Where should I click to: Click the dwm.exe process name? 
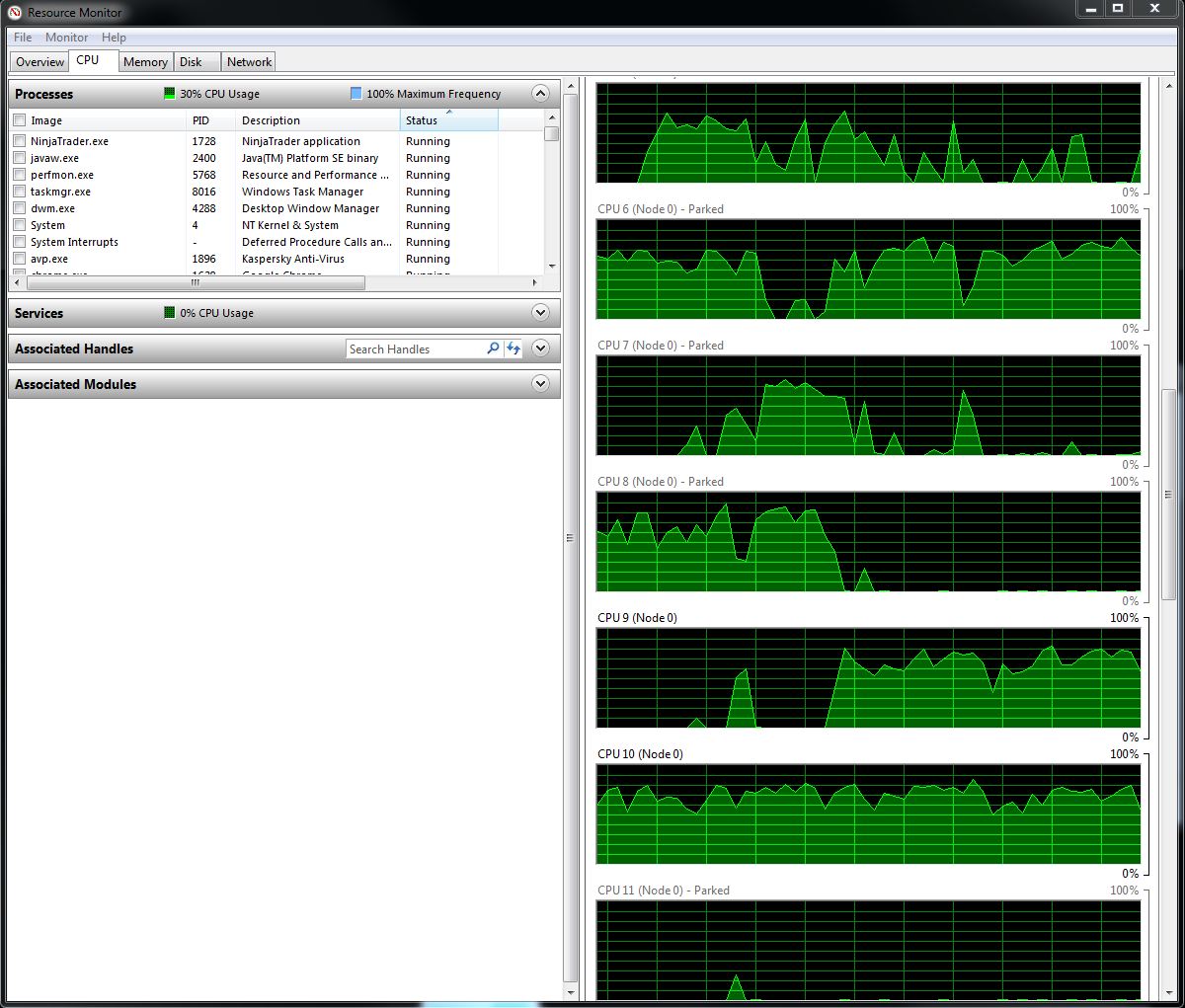pos(52,208)
